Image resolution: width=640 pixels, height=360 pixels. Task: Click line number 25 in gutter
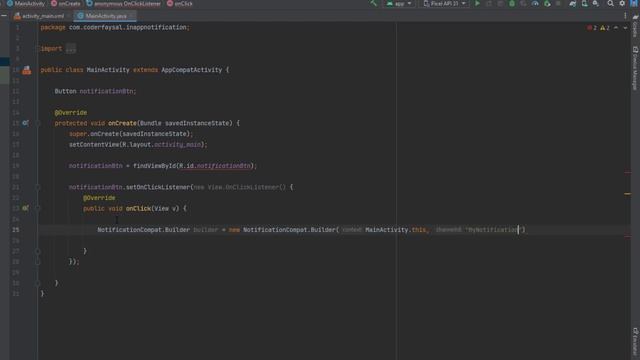click(x=16, y=230)
